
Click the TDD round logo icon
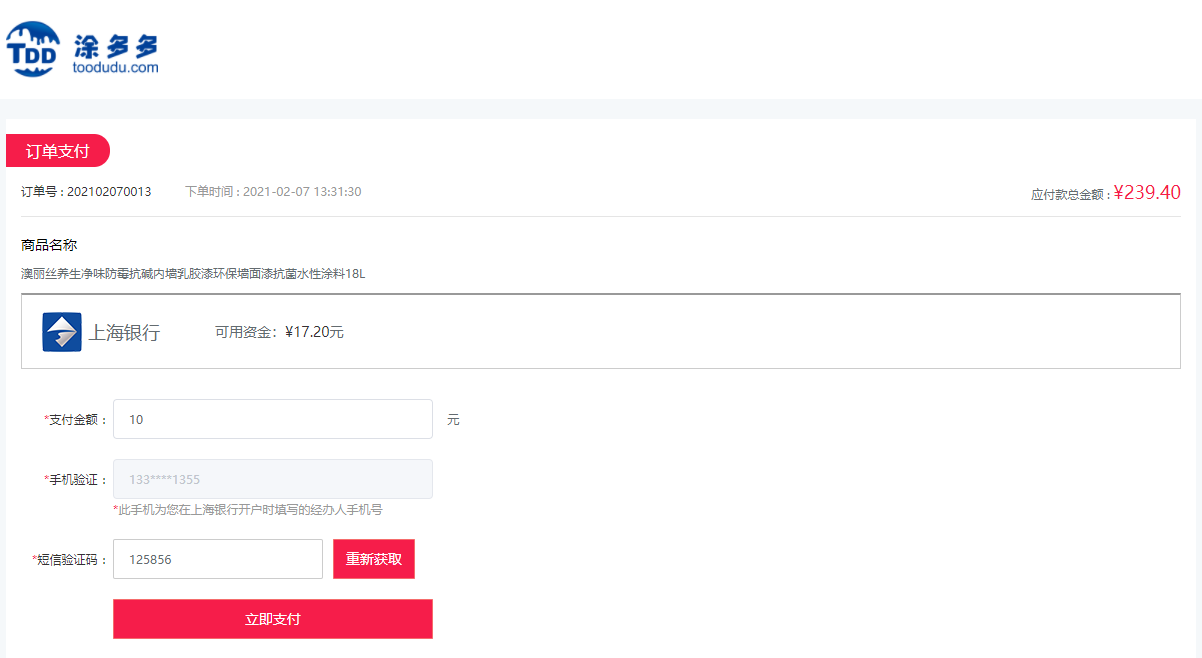tap(34, 49)
